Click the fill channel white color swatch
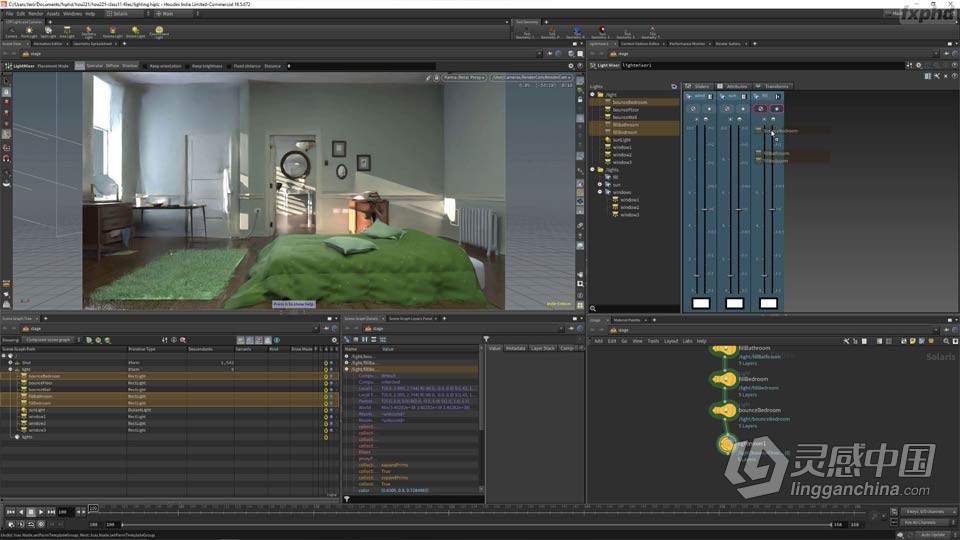The width and height of the screenshot is (960, 540). tap(768, 303)
